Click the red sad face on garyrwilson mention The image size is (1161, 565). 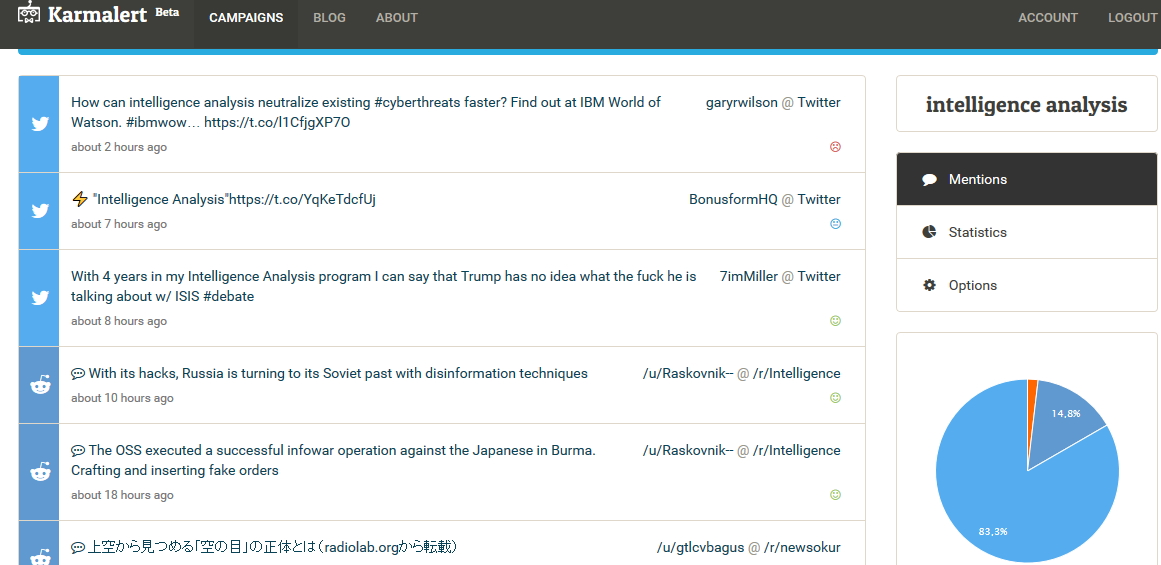835,147
